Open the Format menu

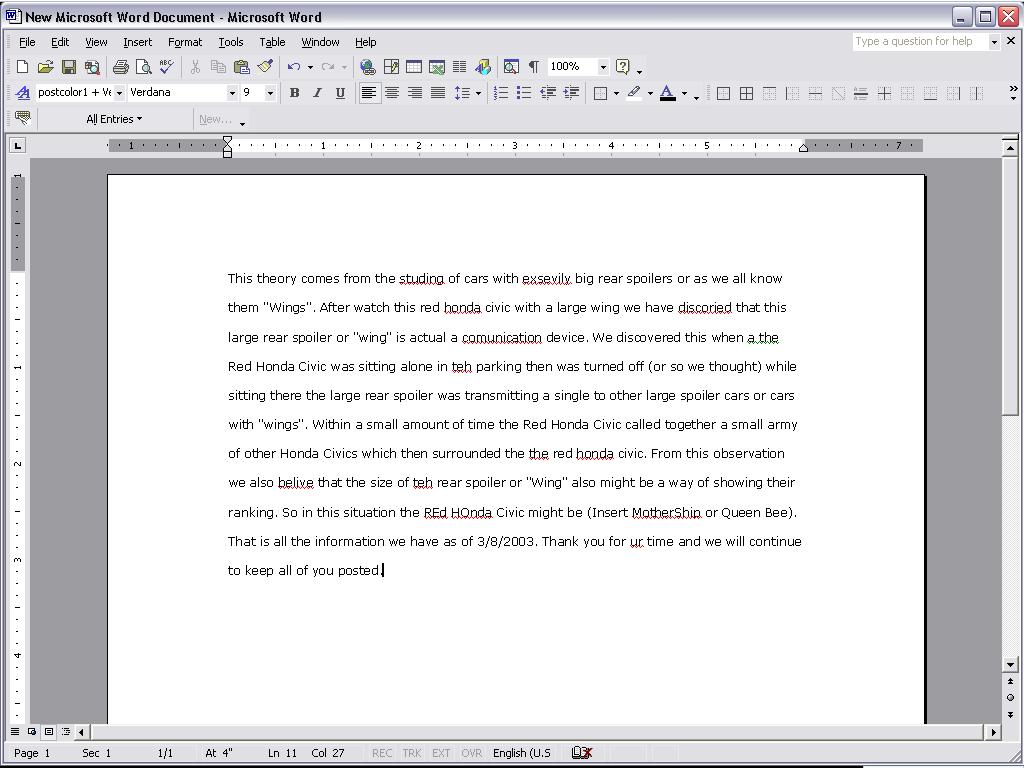[x=185, y=42]
